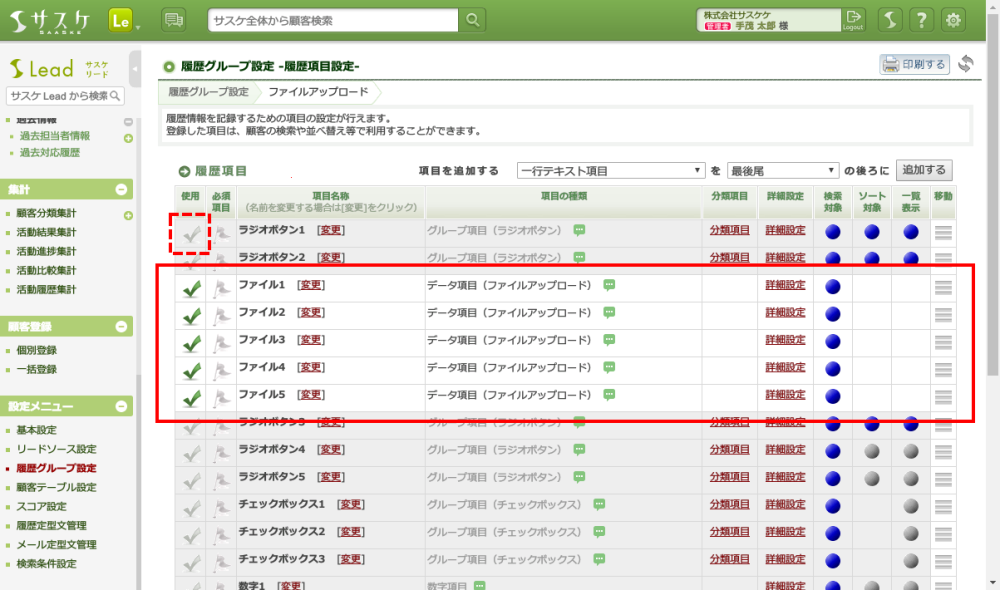
Task: Toggle required flag for ファイル4
Action: pyautogui.click(x=221, y=371)
